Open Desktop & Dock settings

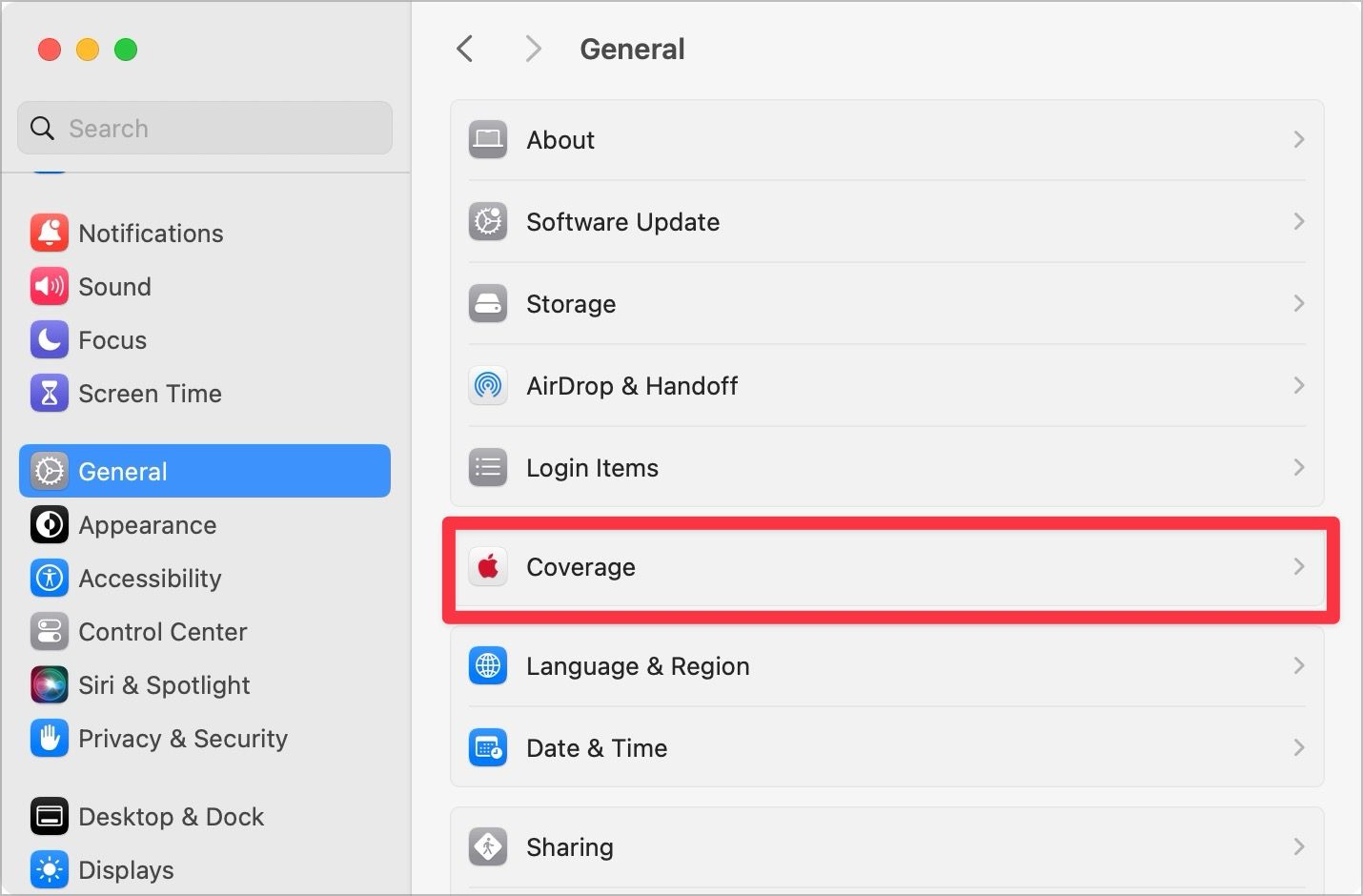(x=171, y=817)
